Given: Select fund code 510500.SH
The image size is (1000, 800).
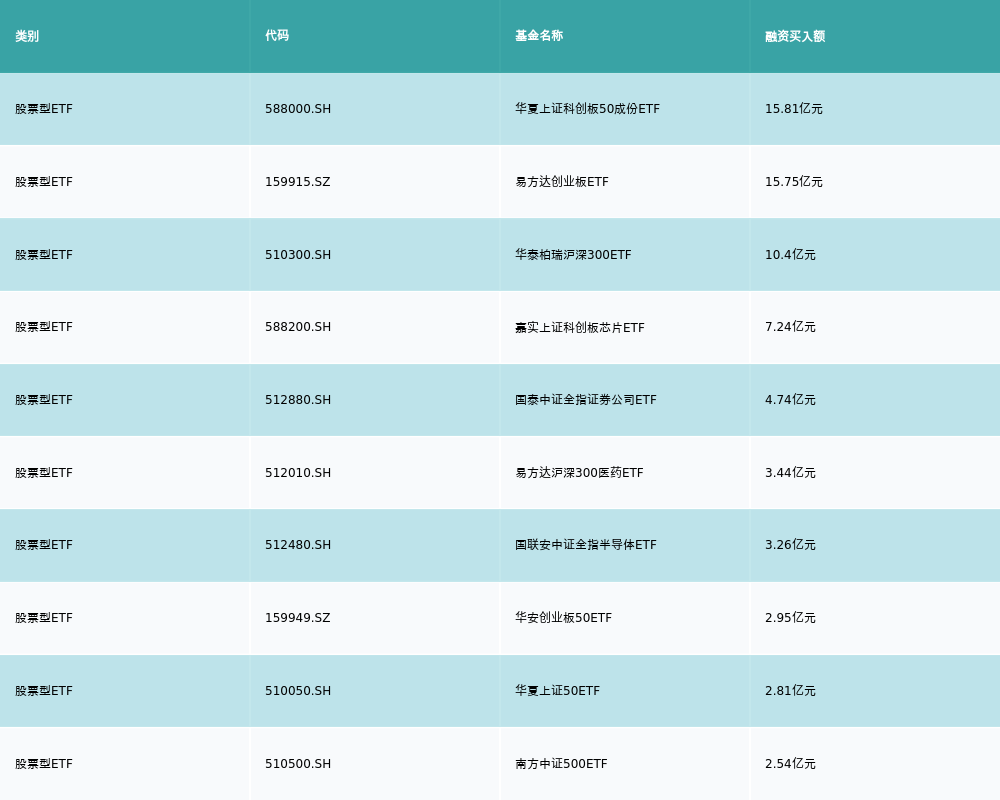Looking at the screenshot, I should (298, 764).
